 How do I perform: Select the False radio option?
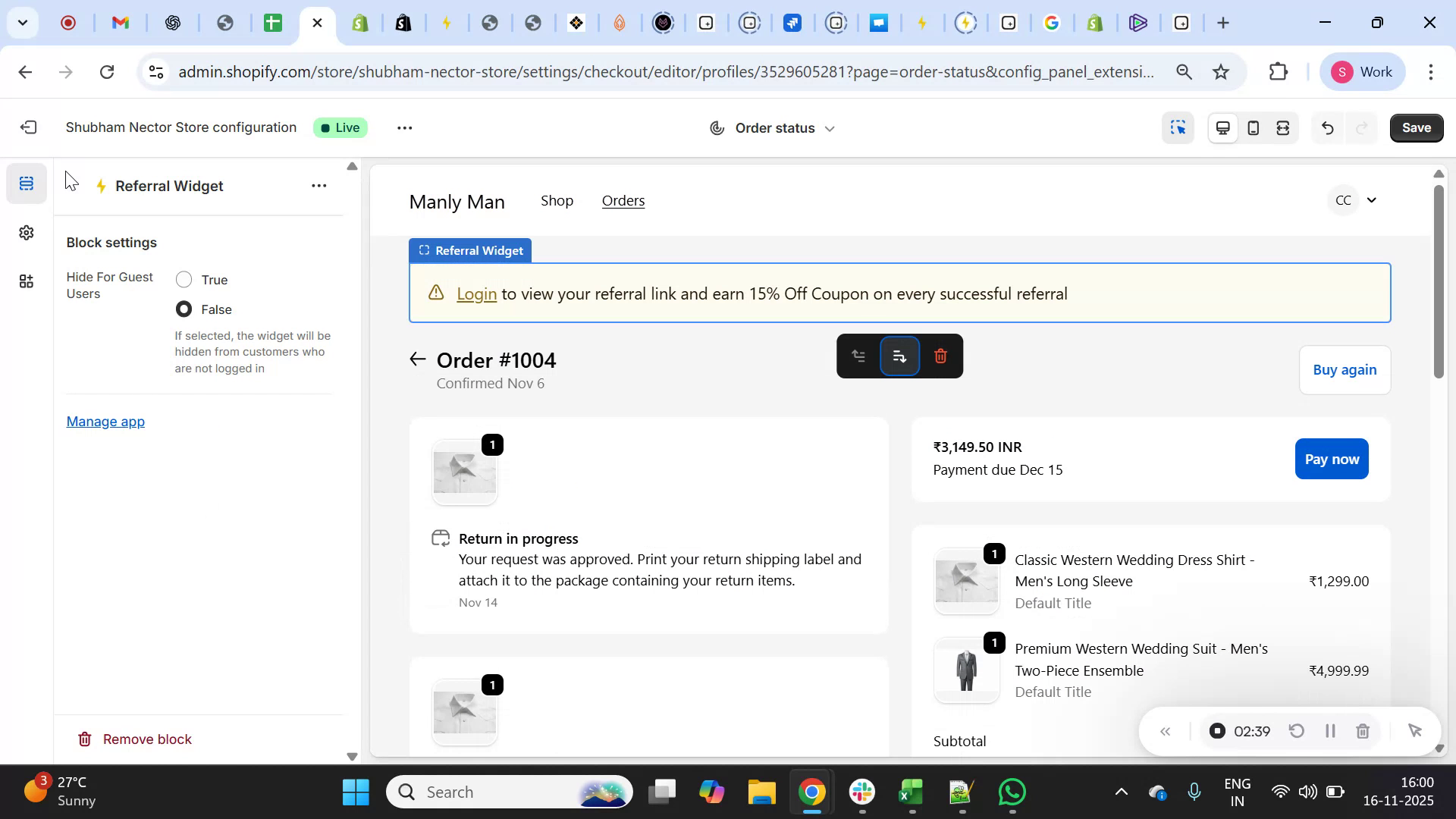[183, 309]
